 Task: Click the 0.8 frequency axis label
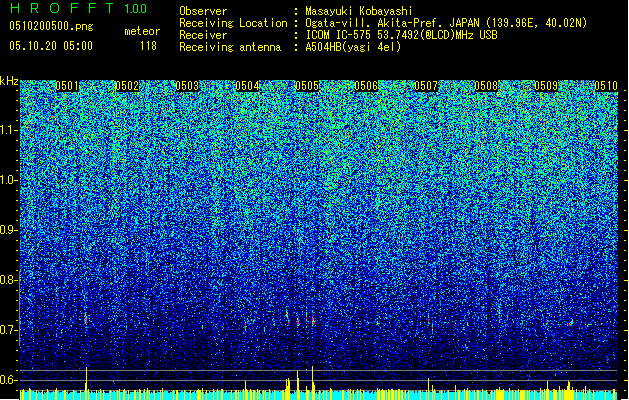(8, 280)
